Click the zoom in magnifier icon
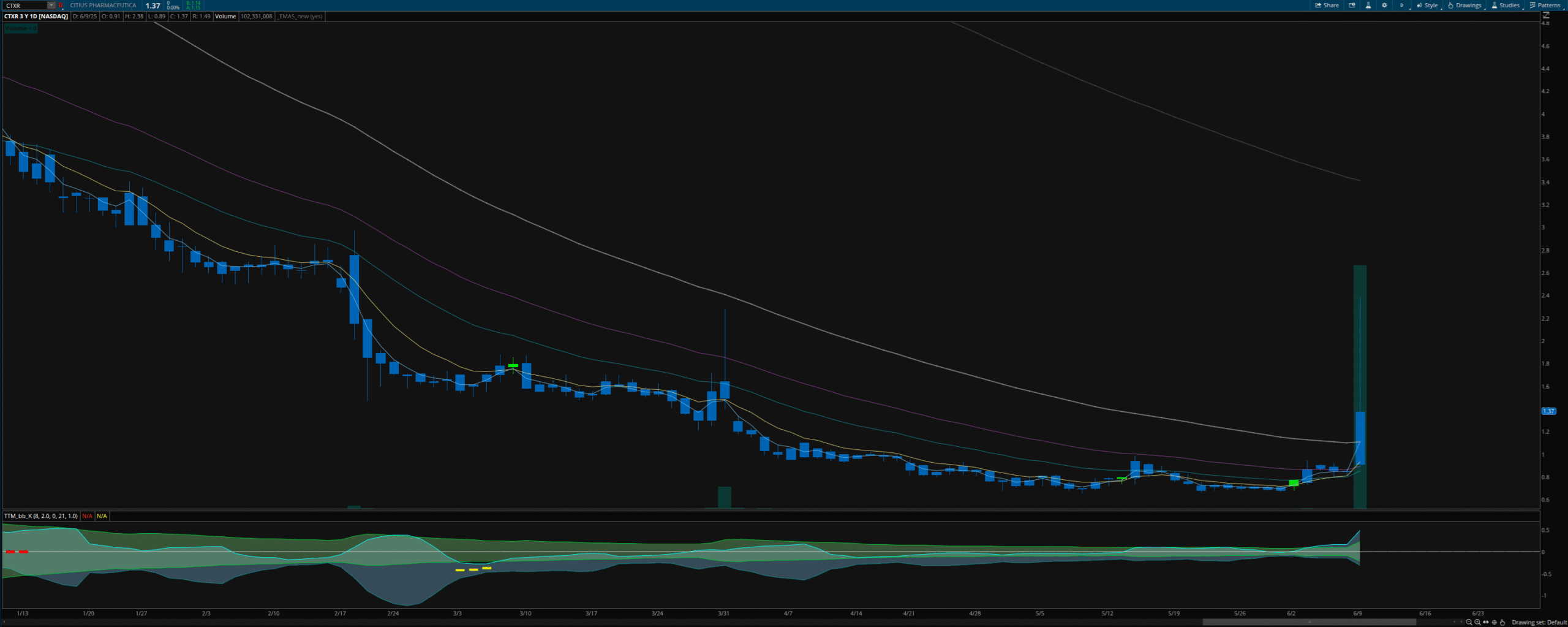1568x627 pixels. (1477, 622)
